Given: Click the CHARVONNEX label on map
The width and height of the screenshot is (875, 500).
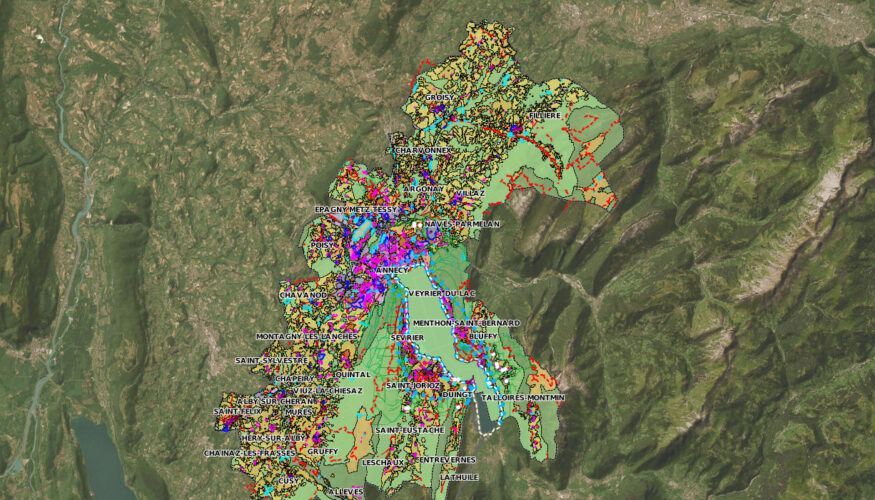Looking at the screenshot, I should pos(423,151).
